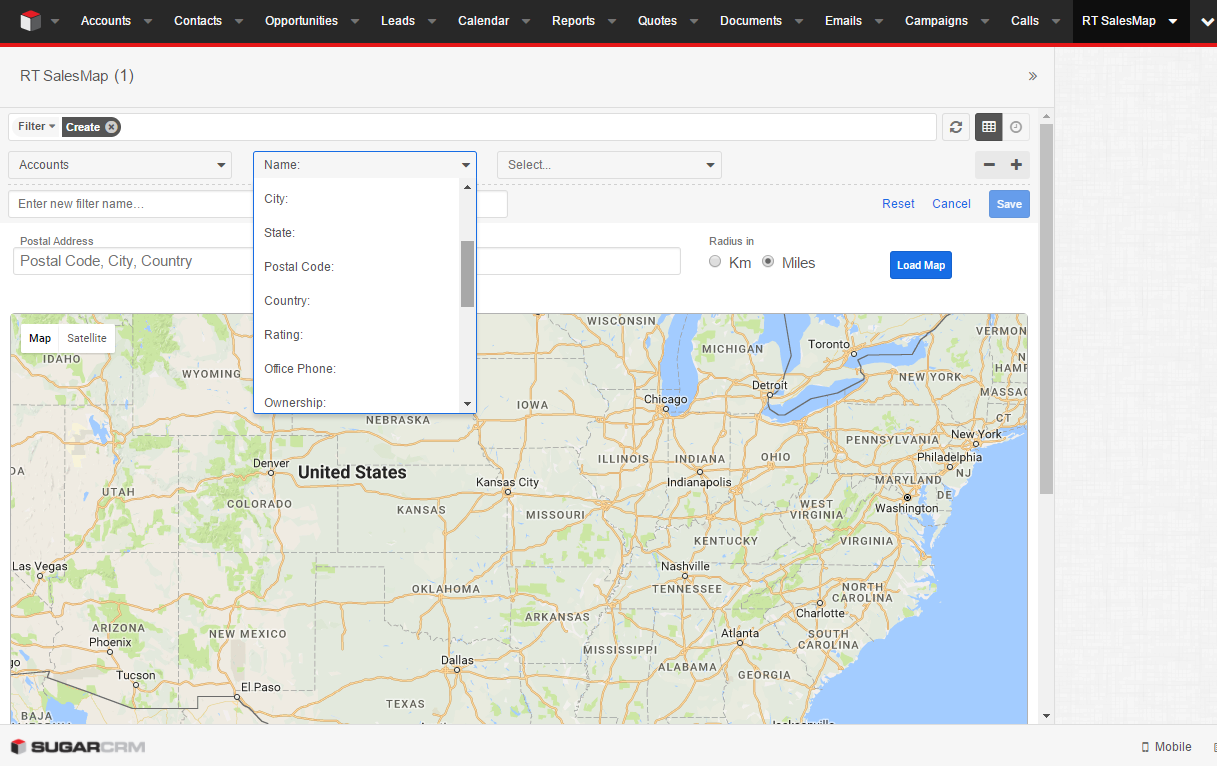Image resolution: width=1217 pixels, height=766 pixels.
Task: Click the Load Map button
Action: (x=921, y=265)
